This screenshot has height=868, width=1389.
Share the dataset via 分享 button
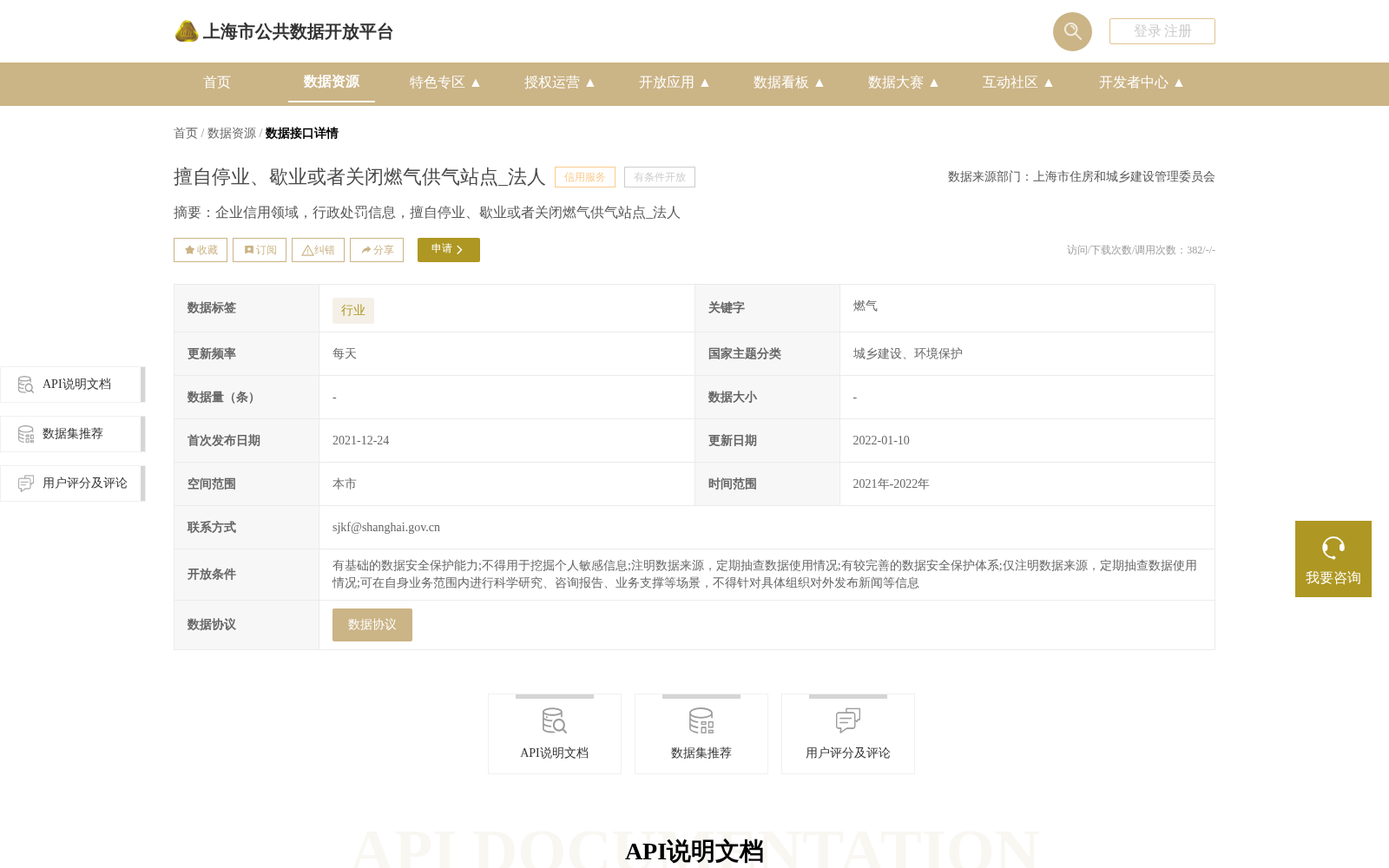coord(377,250)
